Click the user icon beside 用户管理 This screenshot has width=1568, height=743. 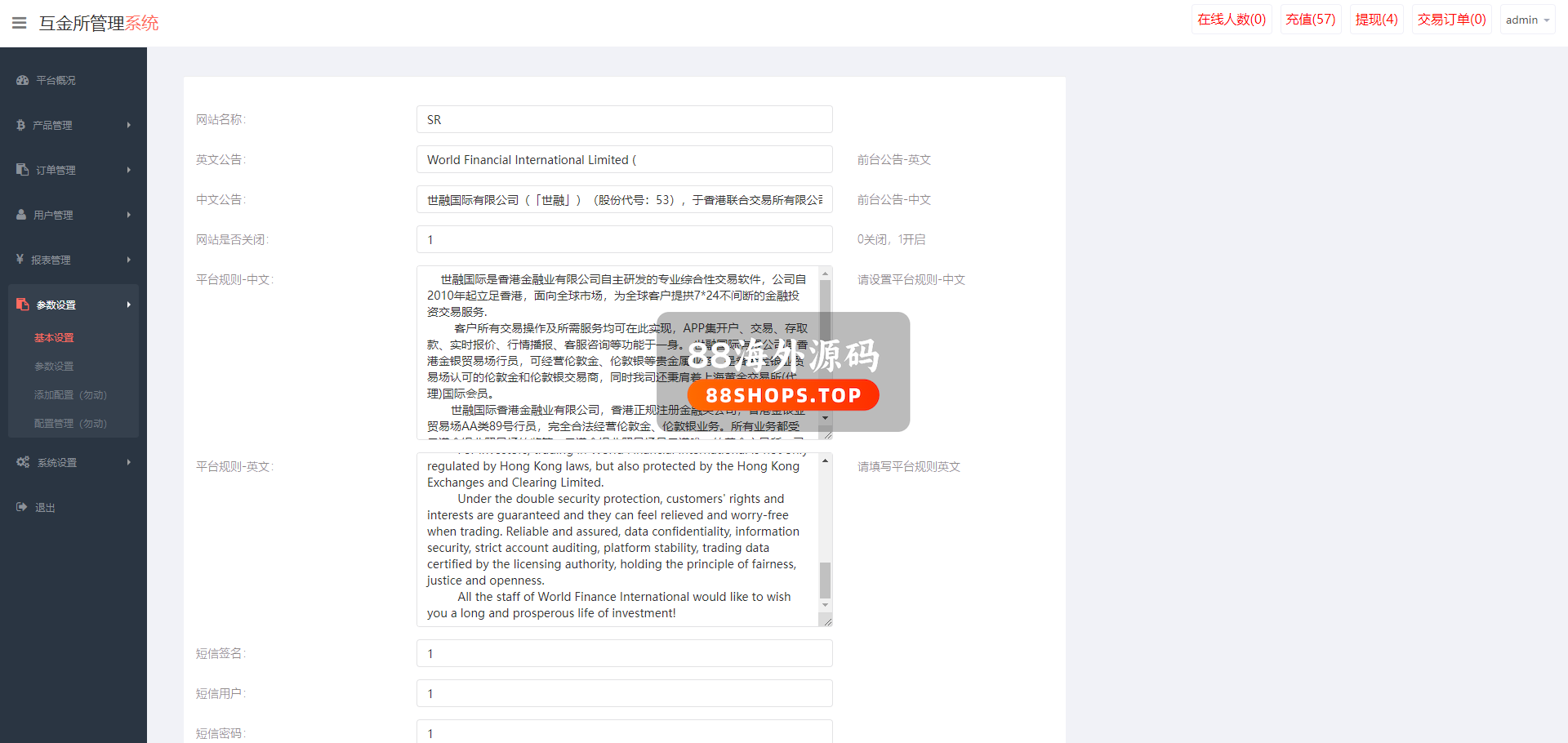click(x=21, y=215)
